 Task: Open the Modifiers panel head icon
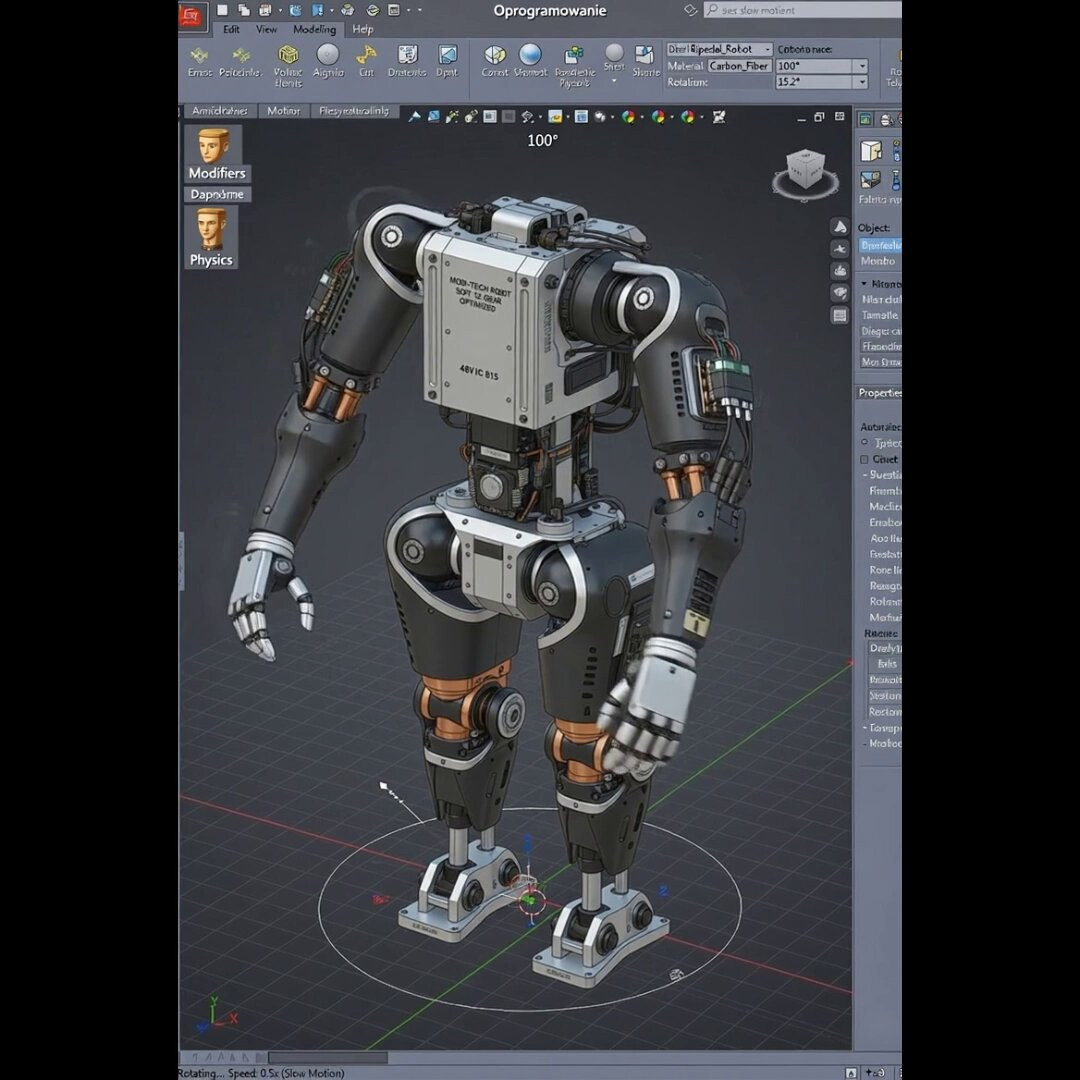[212, 146]
